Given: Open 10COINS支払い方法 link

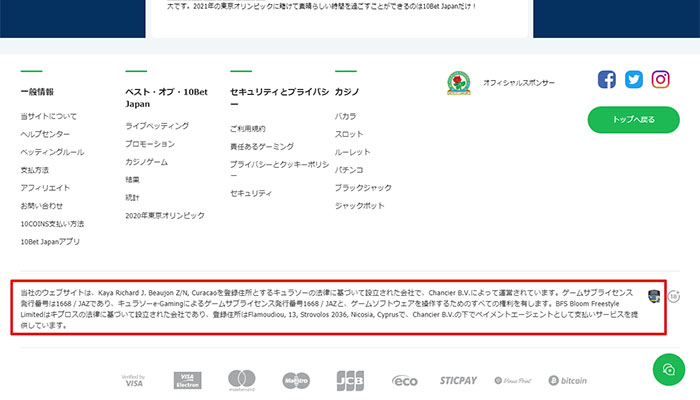Looking at the screenshot, I should point(52,224).
